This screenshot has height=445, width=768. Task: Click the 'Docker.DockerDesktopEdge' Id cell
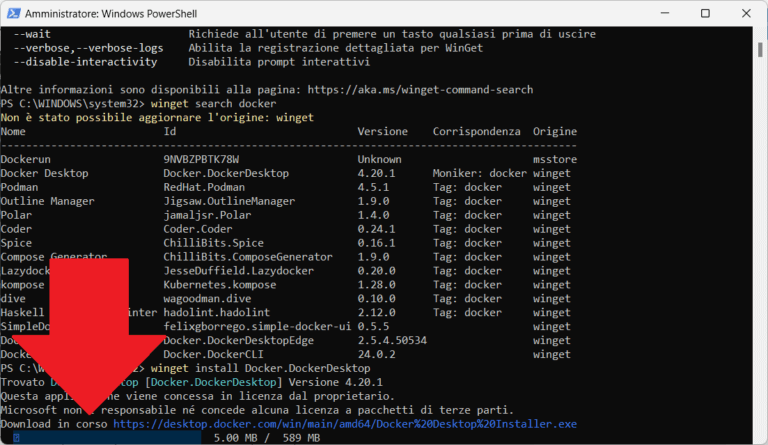[239, 340]
